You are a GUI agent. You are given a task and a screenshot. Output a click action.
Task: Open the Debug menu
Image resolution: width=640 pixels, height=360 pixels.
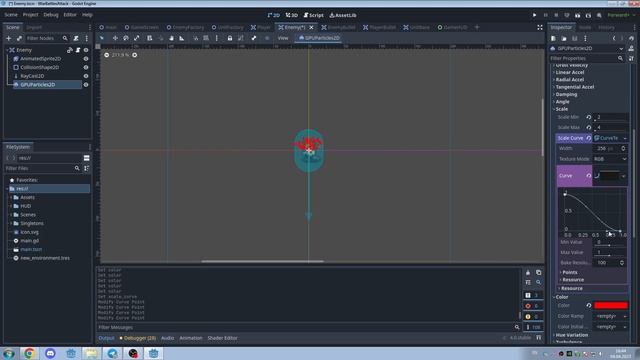point(51,15)
